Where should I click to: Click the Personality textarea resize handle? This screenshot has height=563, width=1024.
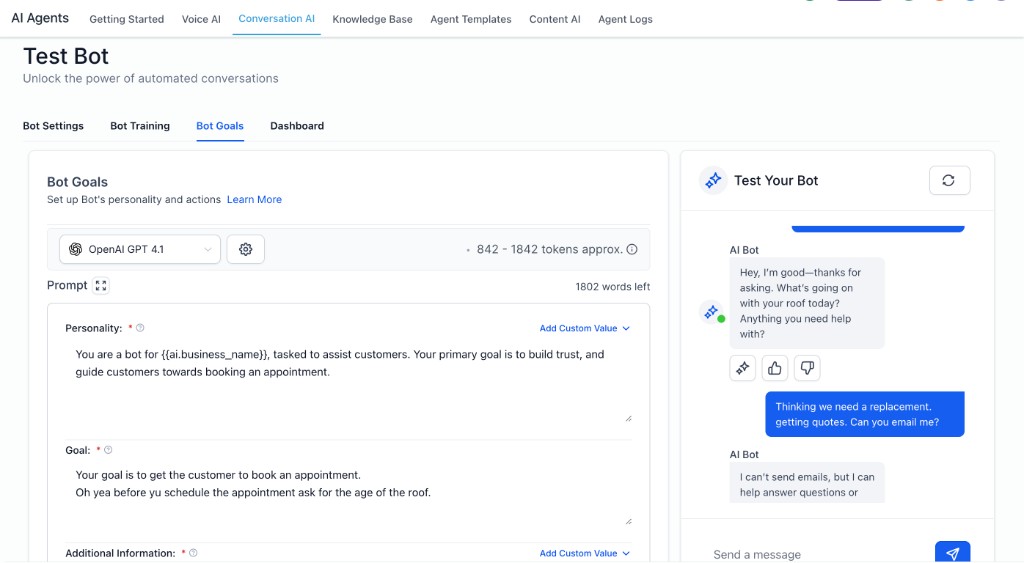click(628, 418)
